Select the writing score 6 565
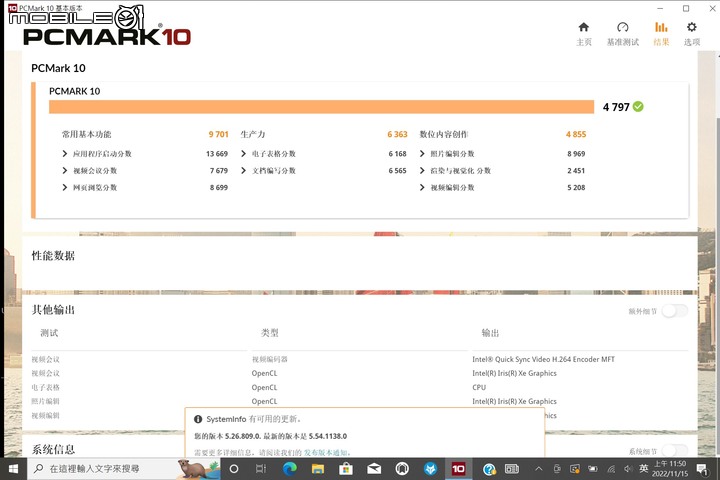The width and height of the screenshot is (720, 480). pyautogui.click(x=397, y=170)
